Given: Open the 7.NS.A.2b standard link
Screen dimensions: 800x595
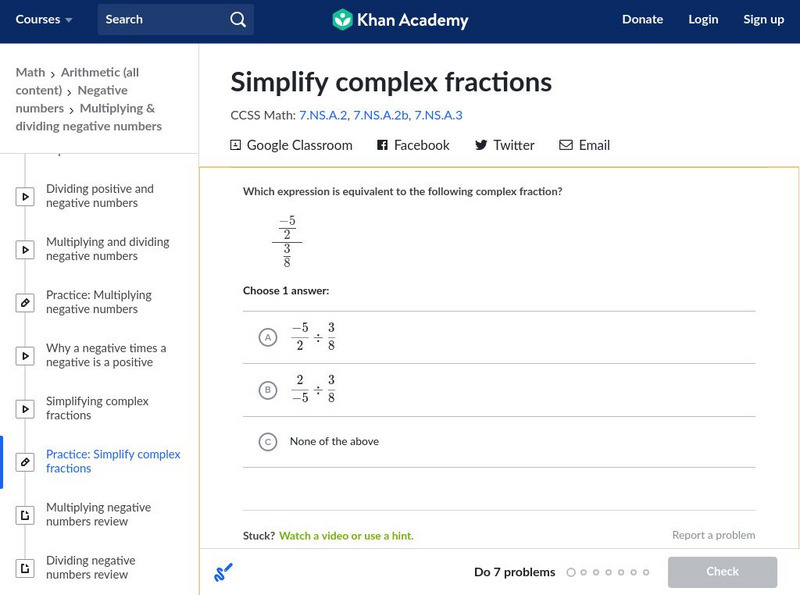Looking at the screenshot, I should coord(380,115).
